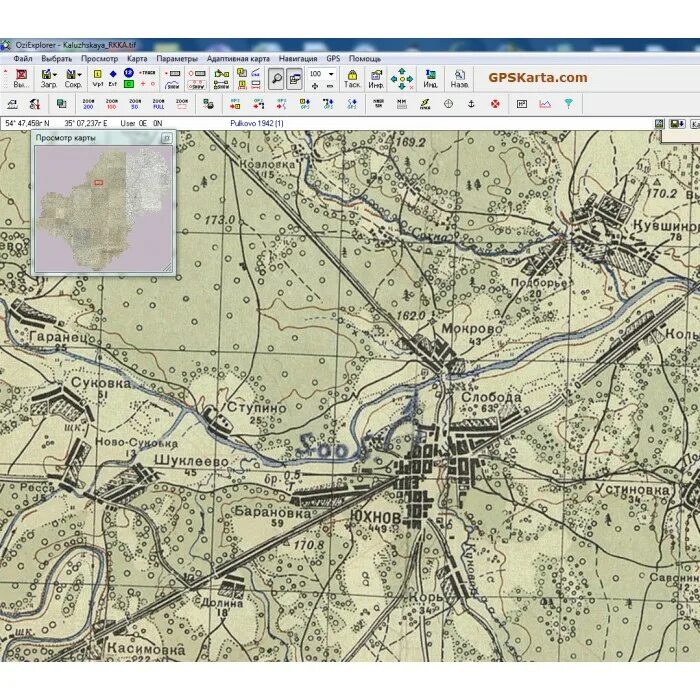The height and width of the screenshot is (700, 700).
Task: Click the track Show toolbar button
Action: point(172,85)
